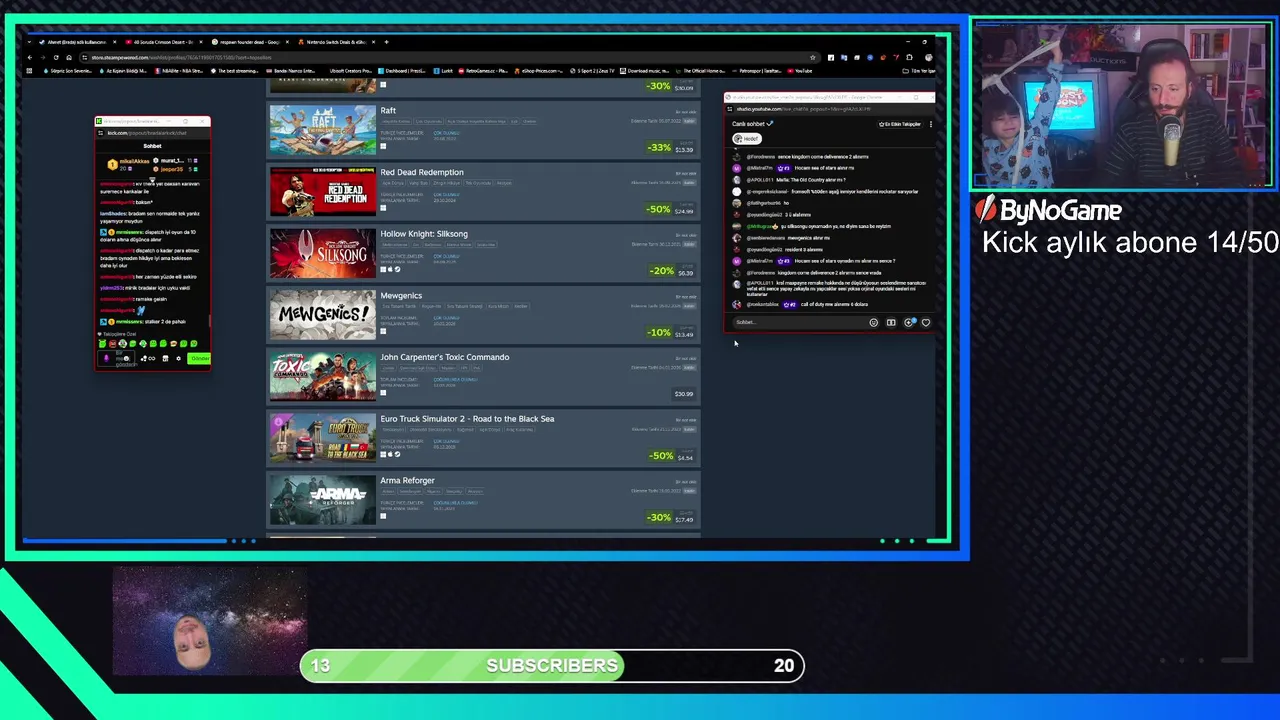Click the -30% Arma Reforger price
This screenshot has height=720, width=1280.
point(670,518)
